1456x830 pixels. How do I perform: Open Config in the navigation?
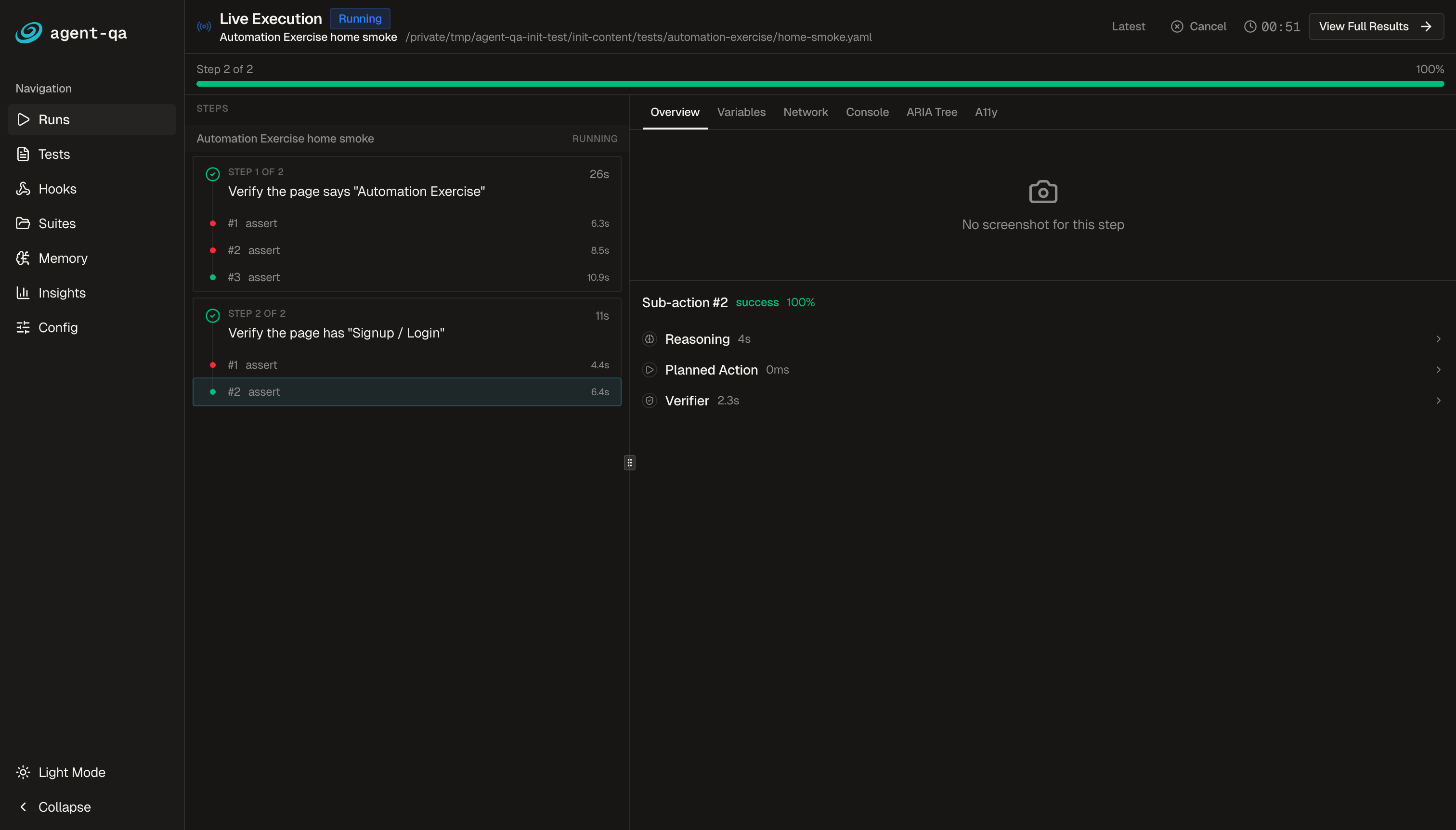[x=92, y=327]
